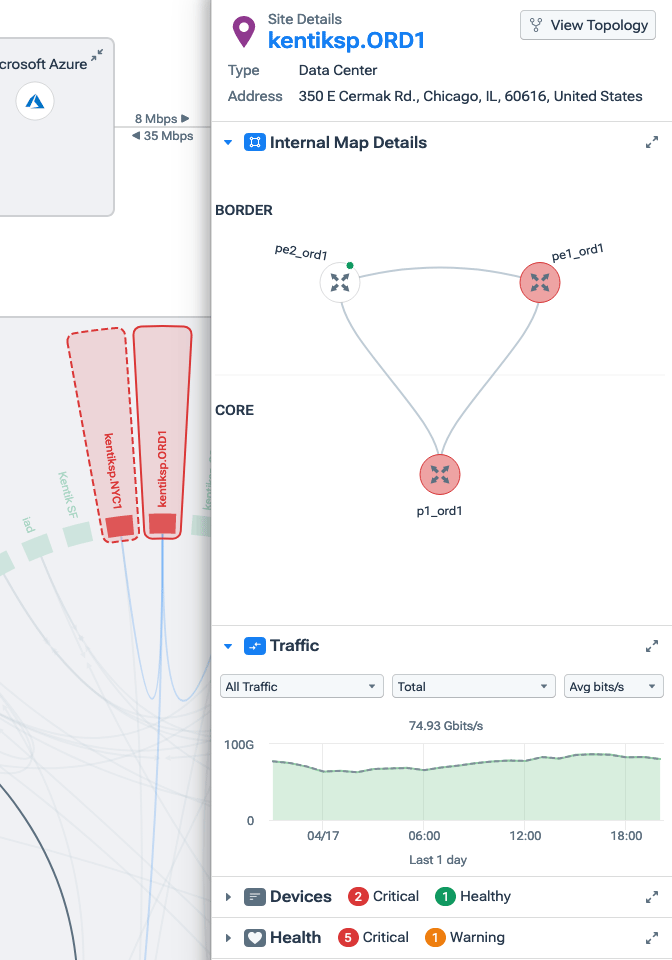Open the kentiksp.ORD1 site title link
Image resolution: width=672 pixels, height=960 pixels.
coord(347,40)
